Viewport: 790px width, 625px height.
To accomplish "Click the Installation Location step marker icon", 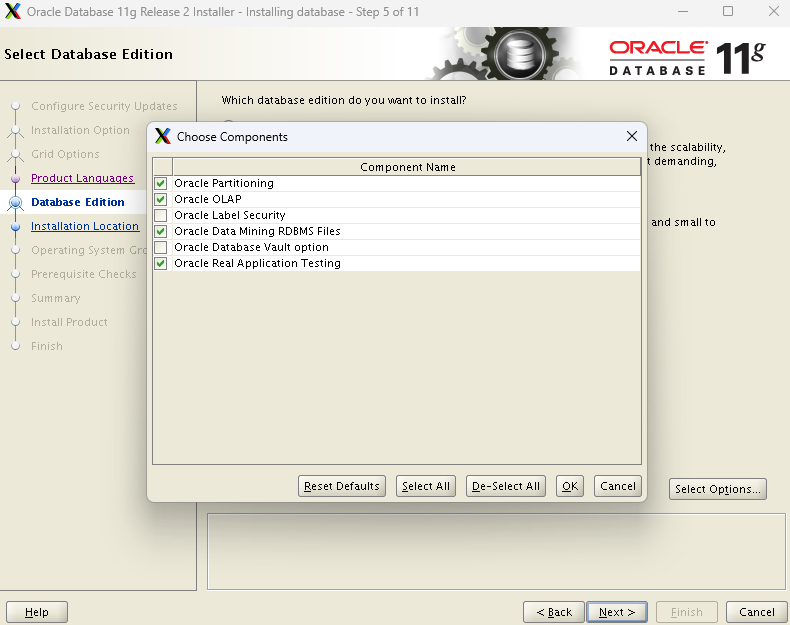I will 16,227.
